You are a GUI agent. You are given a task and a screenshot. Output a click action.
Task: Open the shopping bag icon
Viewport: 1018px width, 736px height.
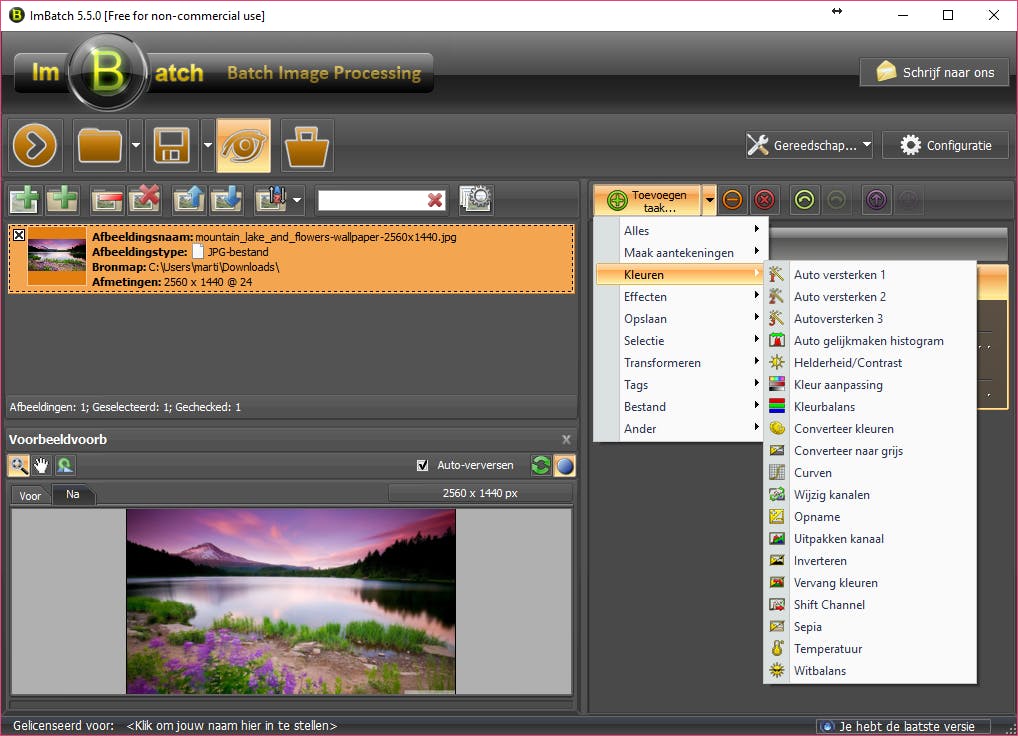[x=307, y=146]
